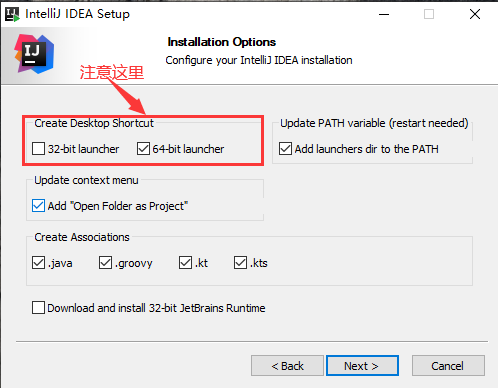This screenshot has width=498, height=388.
Task: Click the "Update context menu" group label
Action: click(86, 180)
